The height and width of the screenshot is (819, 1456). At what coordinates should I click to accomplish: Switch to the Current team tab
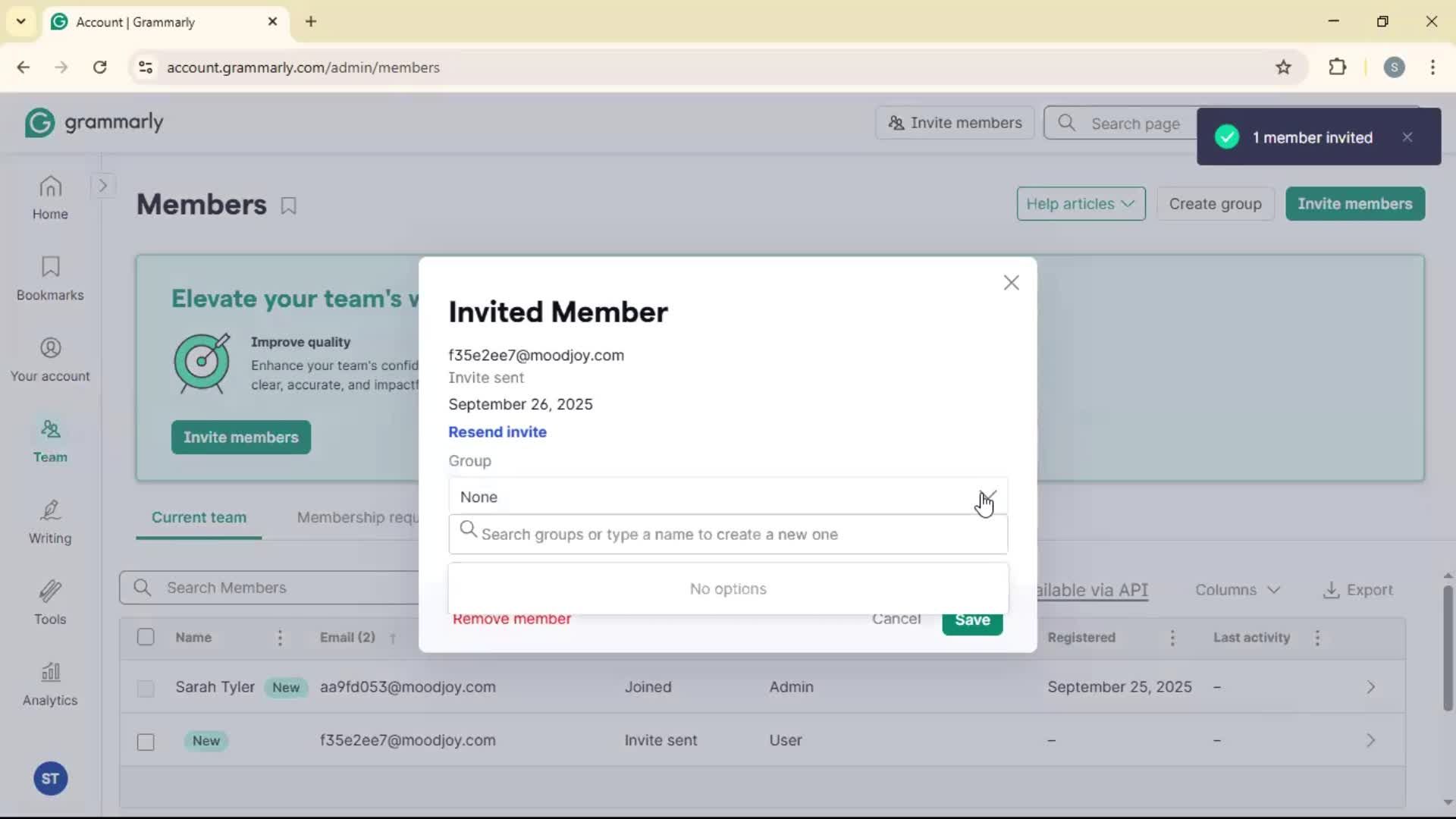[x=199, y=517]
